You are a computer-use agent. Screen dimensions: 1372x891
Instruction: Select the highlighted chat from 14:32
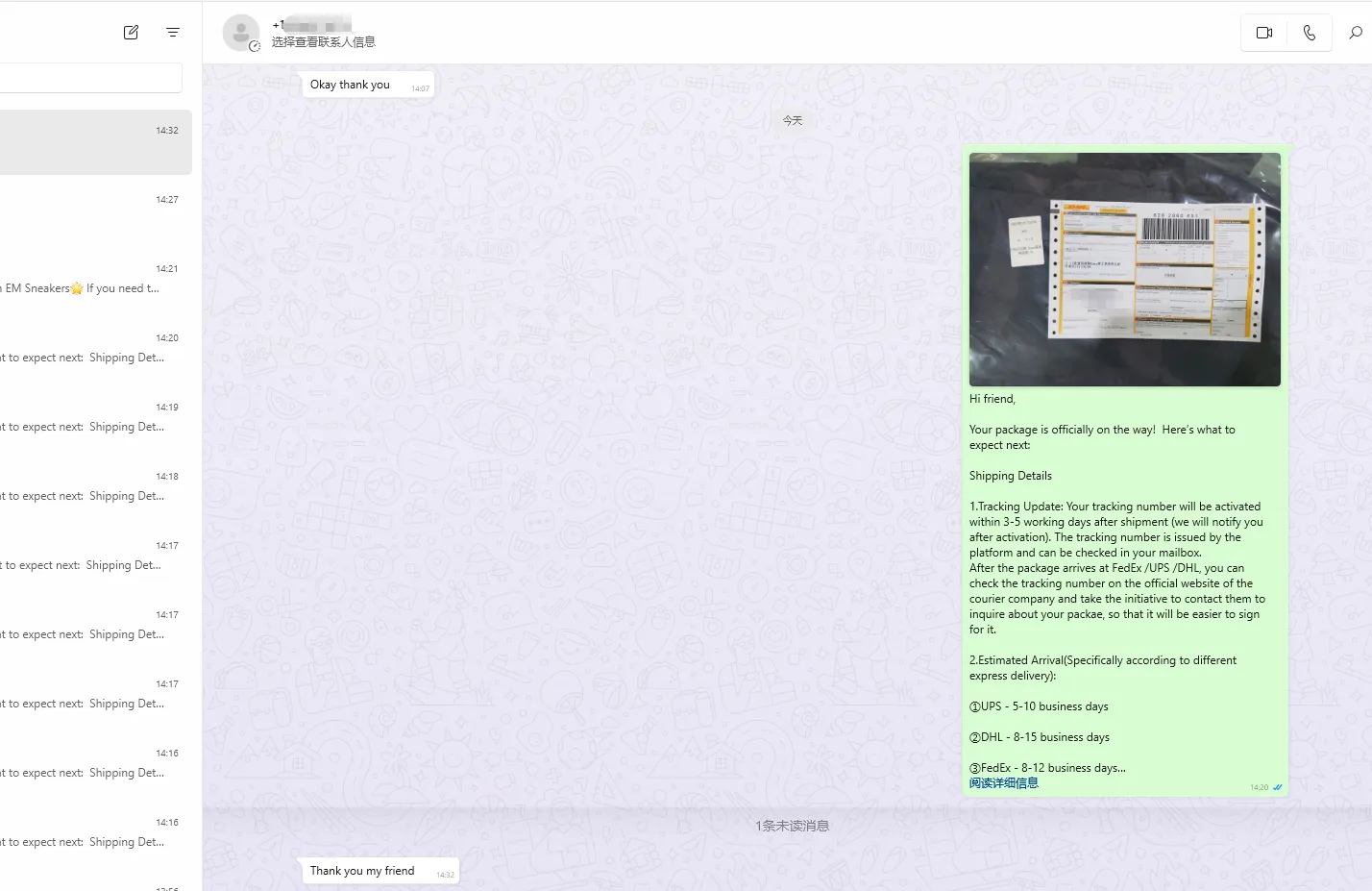[x=94, y=142]
